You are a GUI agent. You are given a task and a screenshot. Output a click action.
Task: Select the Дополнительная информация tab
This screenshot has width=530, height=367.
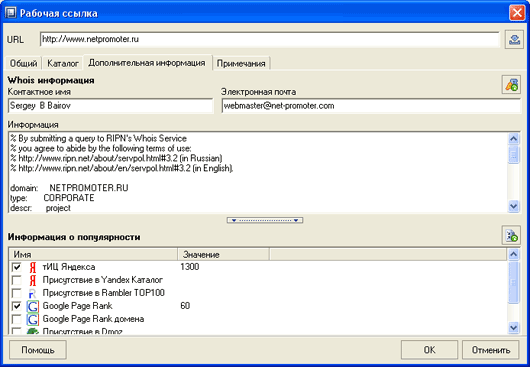click(x=147, y=63)
